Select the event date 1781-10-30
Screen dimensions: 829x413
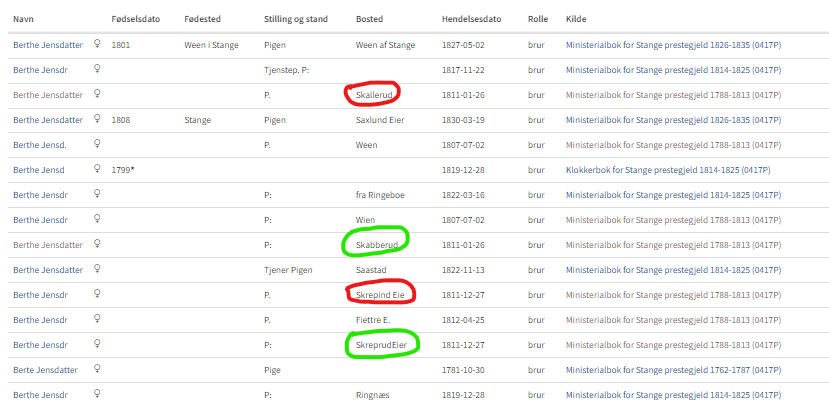pyautogui.click(x=463, y=370)
